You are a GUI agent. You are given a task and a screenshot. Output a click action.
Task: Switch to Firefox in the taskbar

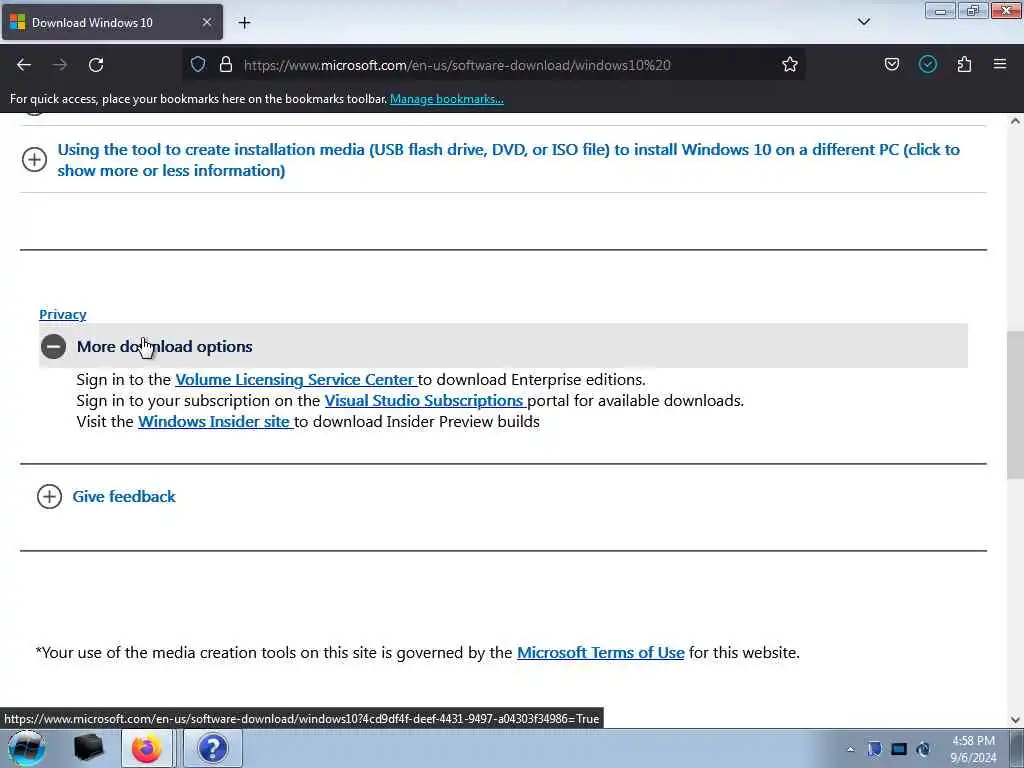pos(147,748)
